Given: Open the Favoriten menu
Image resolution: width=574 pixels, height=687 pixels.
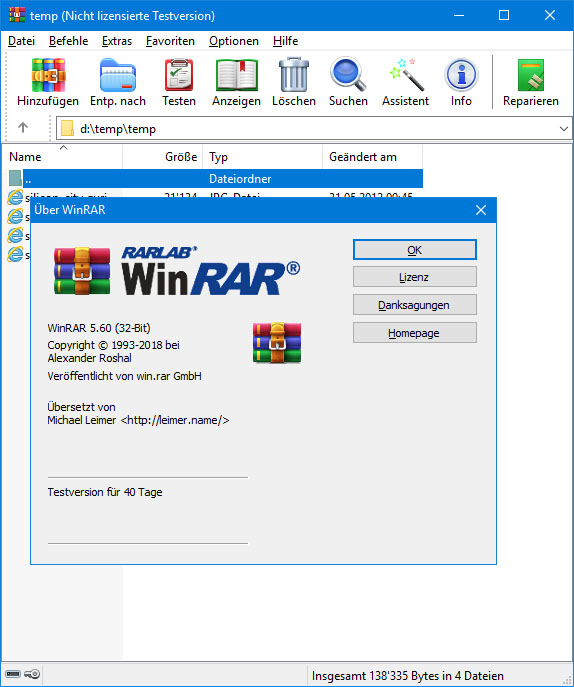Looking at the screenshot, I should [170, 41].
